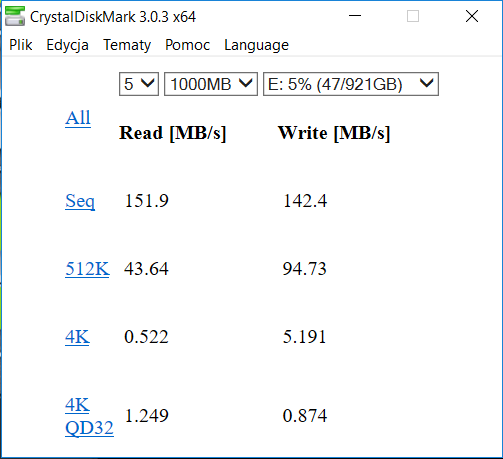Open the Plik menu
Screen dimensions: 503x459
21,45
